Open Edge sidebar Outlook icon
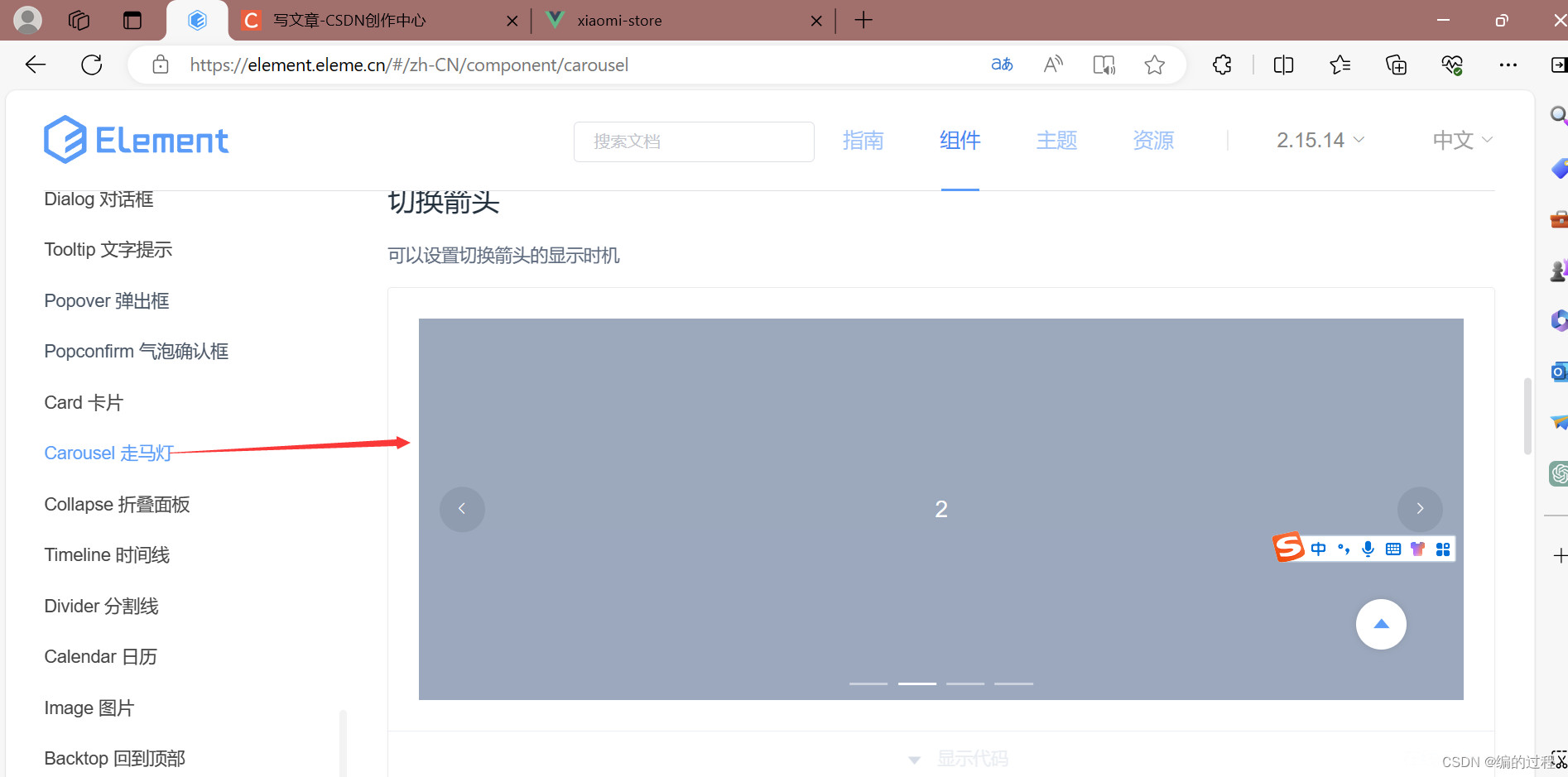Screen dimensions: 1568x777 click(1558, 372)
